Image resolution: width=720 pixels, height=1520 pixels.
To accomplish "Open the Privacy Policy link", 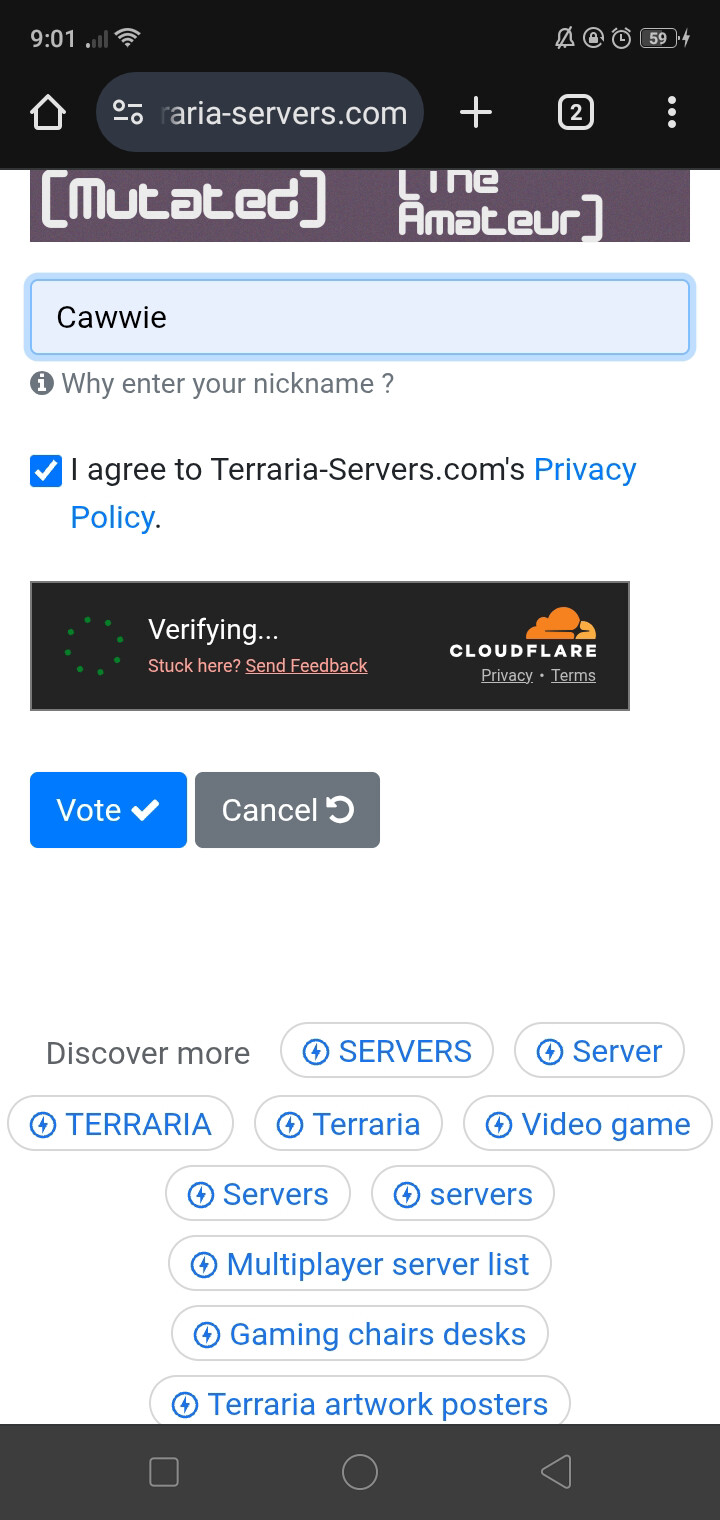I will [x=353, y=493].
